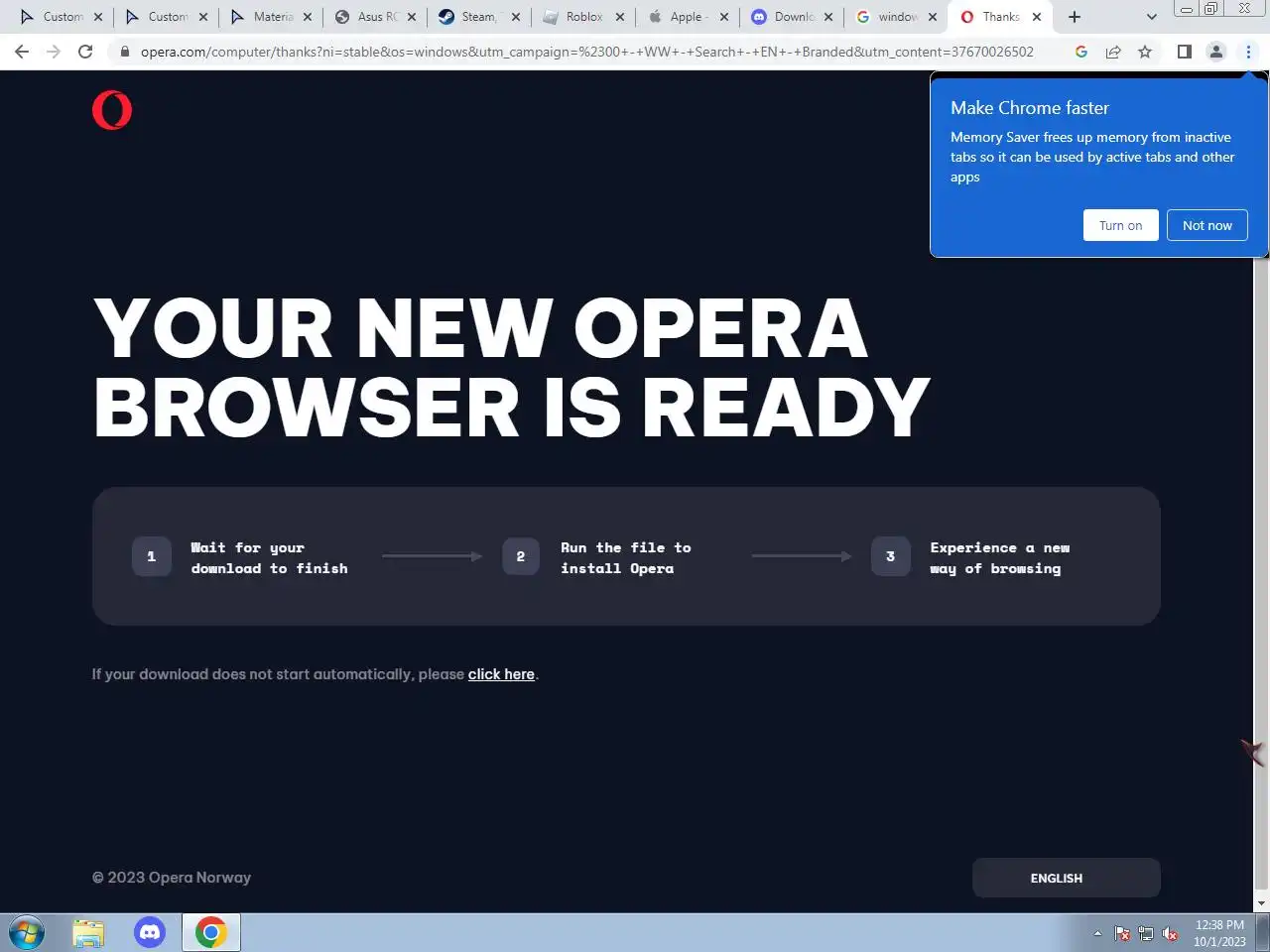
Task: Turn on Memory Saver
Action: [1121, 225]
